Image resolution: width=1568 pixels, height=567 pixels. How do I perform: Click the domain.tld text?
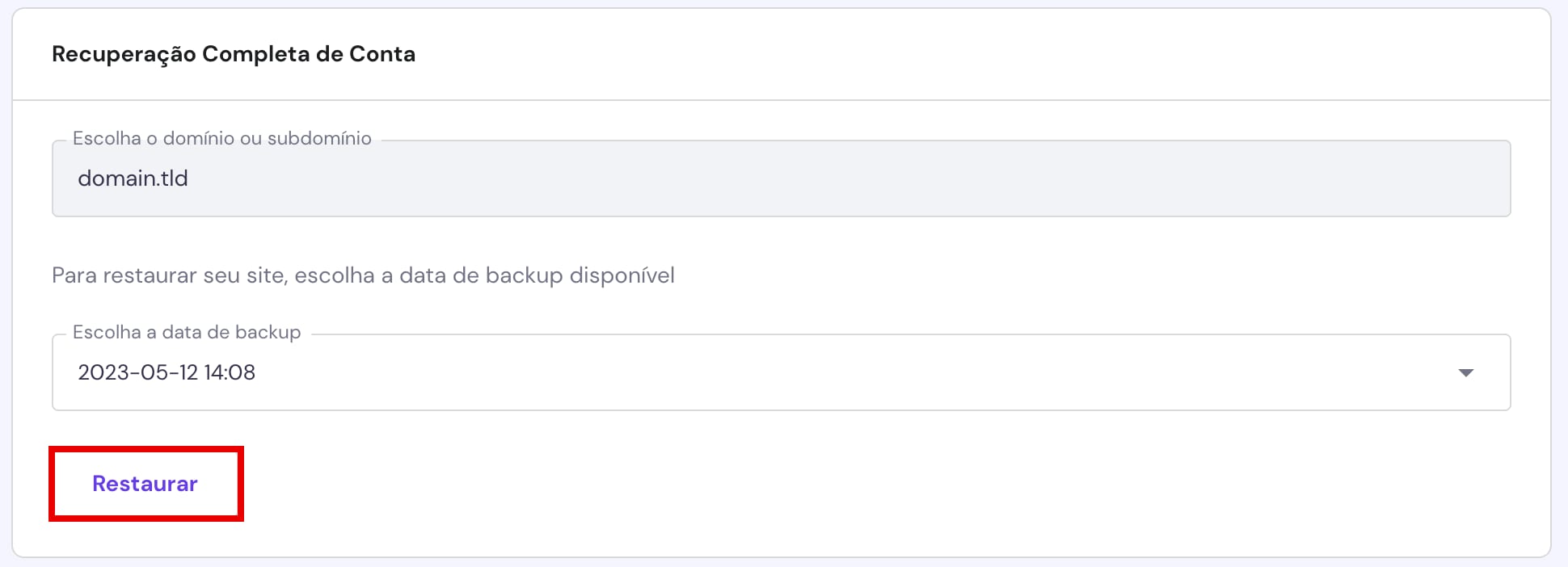point(133,178)
